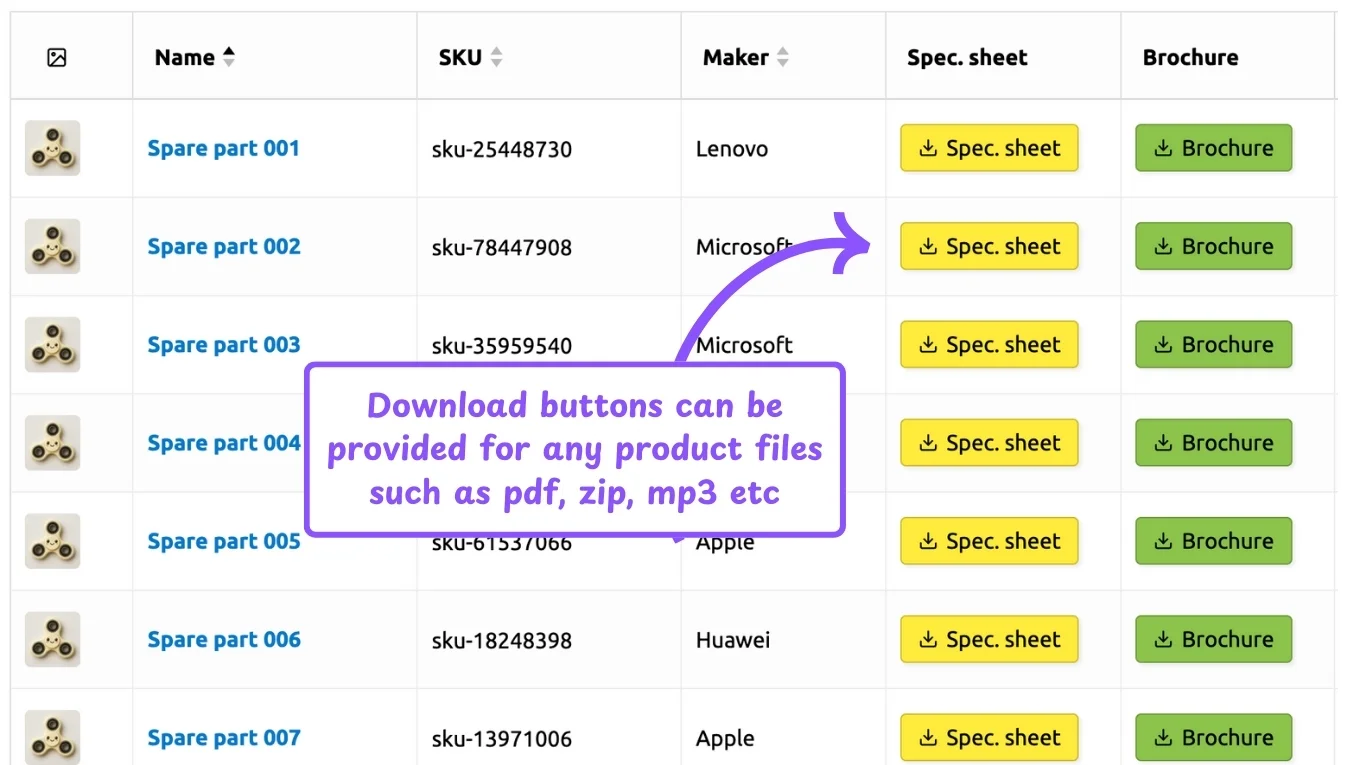Download Spec. sheet for Spare part 004
Image resolution: width=1350 pixels, height=765 pixels.
(989, 443)
